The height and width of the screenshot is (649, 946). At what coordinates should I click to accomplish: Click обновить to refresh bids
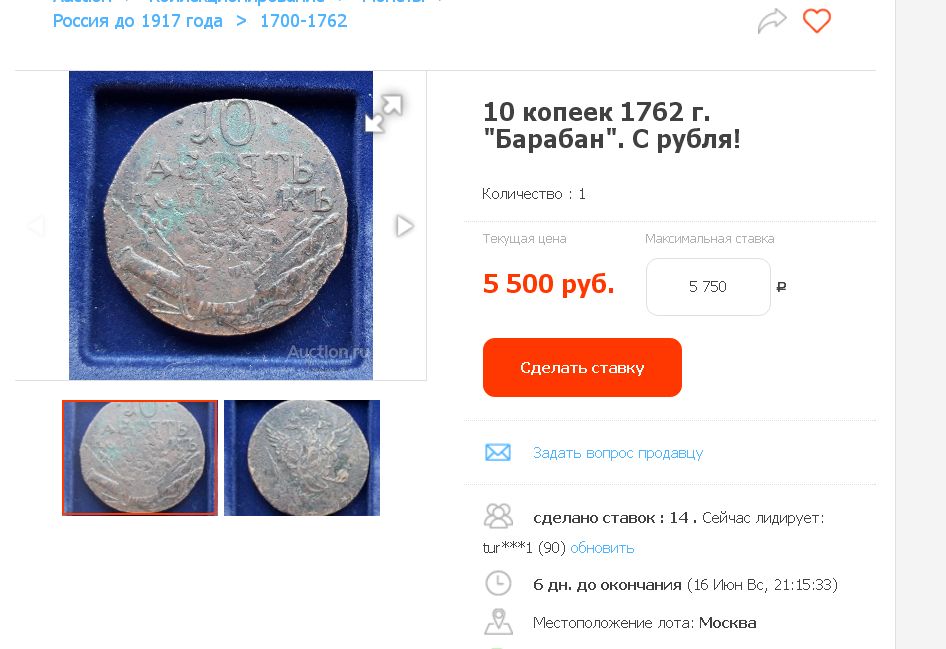click(x=602, y=548)
